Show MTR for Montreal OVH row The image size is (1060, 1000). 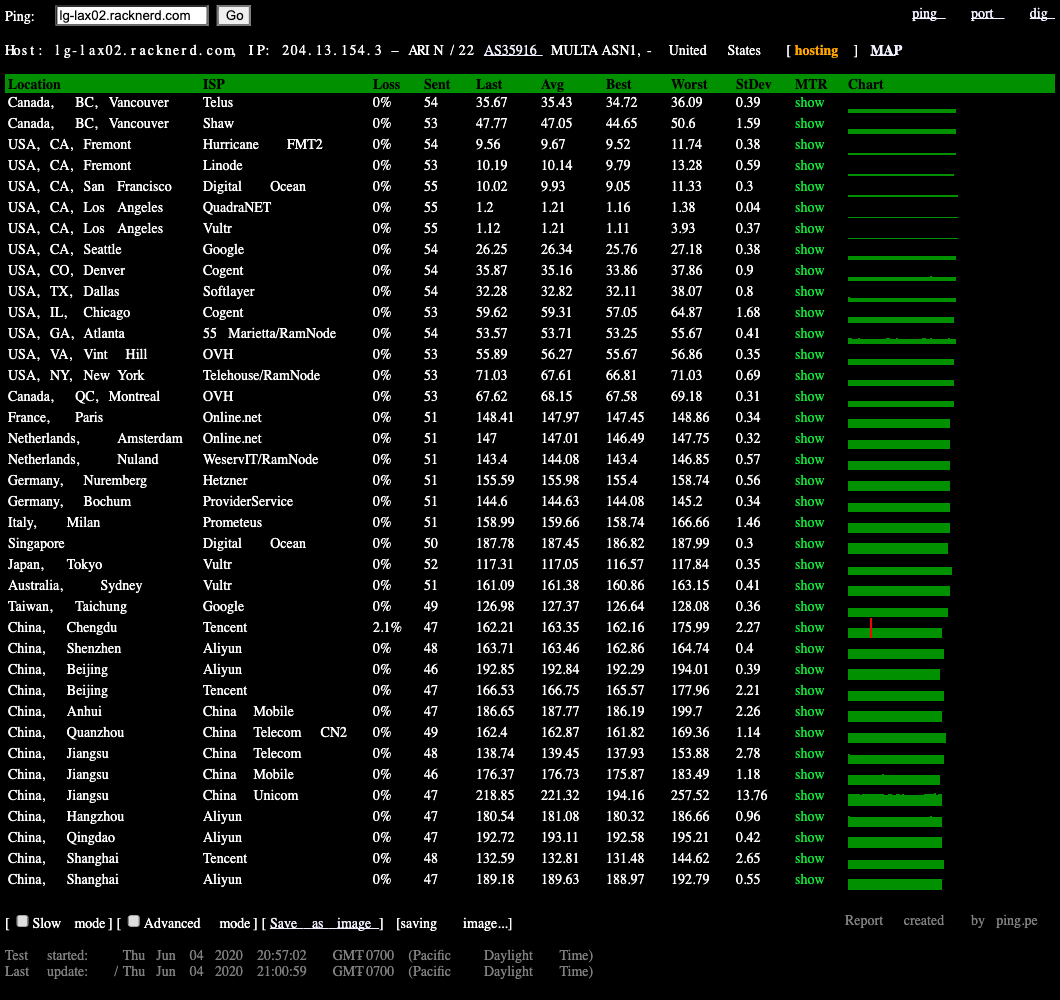coord(809,396)
